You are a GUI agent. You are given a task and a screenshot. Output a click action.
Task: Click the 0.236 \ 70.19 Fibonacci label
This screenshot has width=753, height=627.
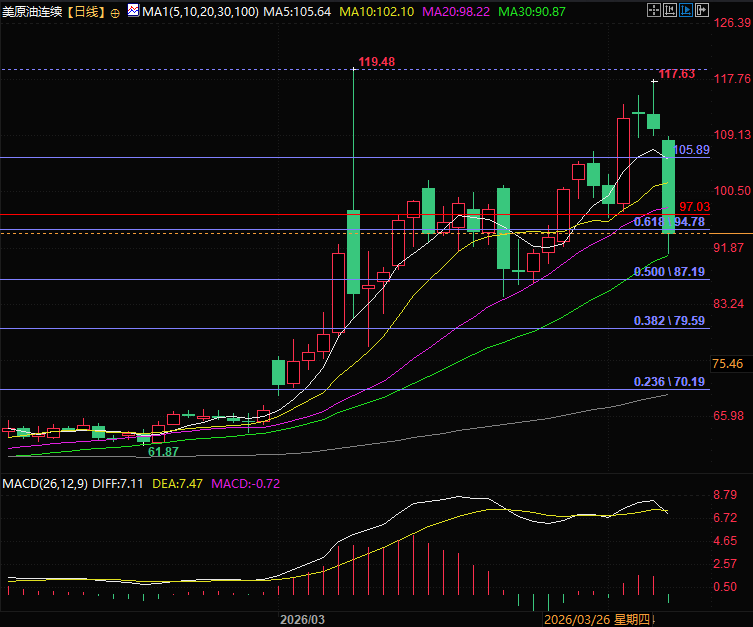coord(669,382)
